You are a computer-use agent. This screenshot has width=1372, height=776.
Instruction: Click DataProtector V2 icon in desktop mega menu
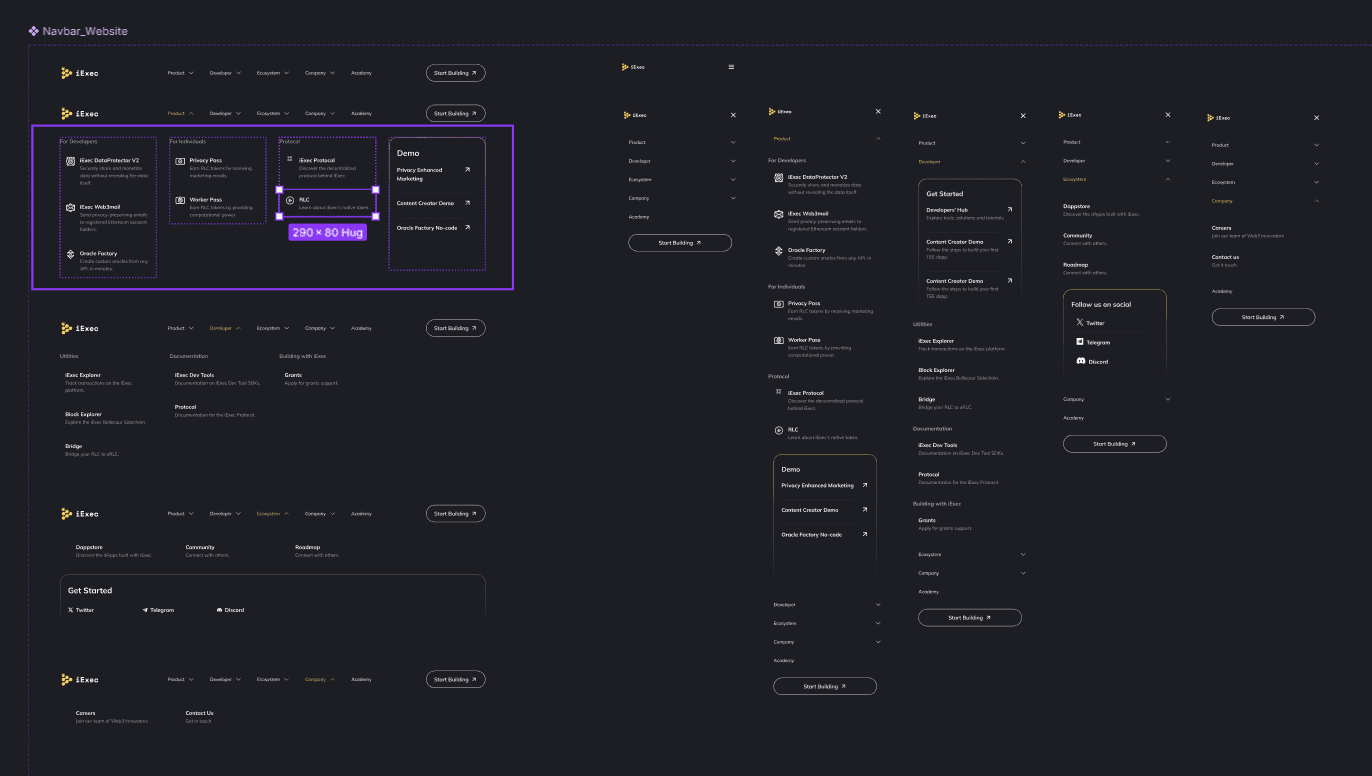pyautogui.click(x=71, y=160)
